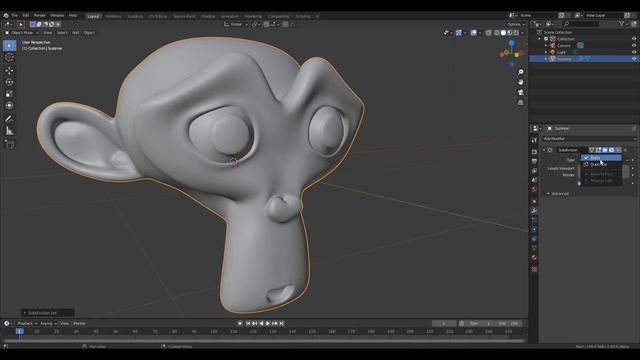Click the current frame number field
Image resolution: width=640 pixels, height=360 pixels.
(444, 323)
